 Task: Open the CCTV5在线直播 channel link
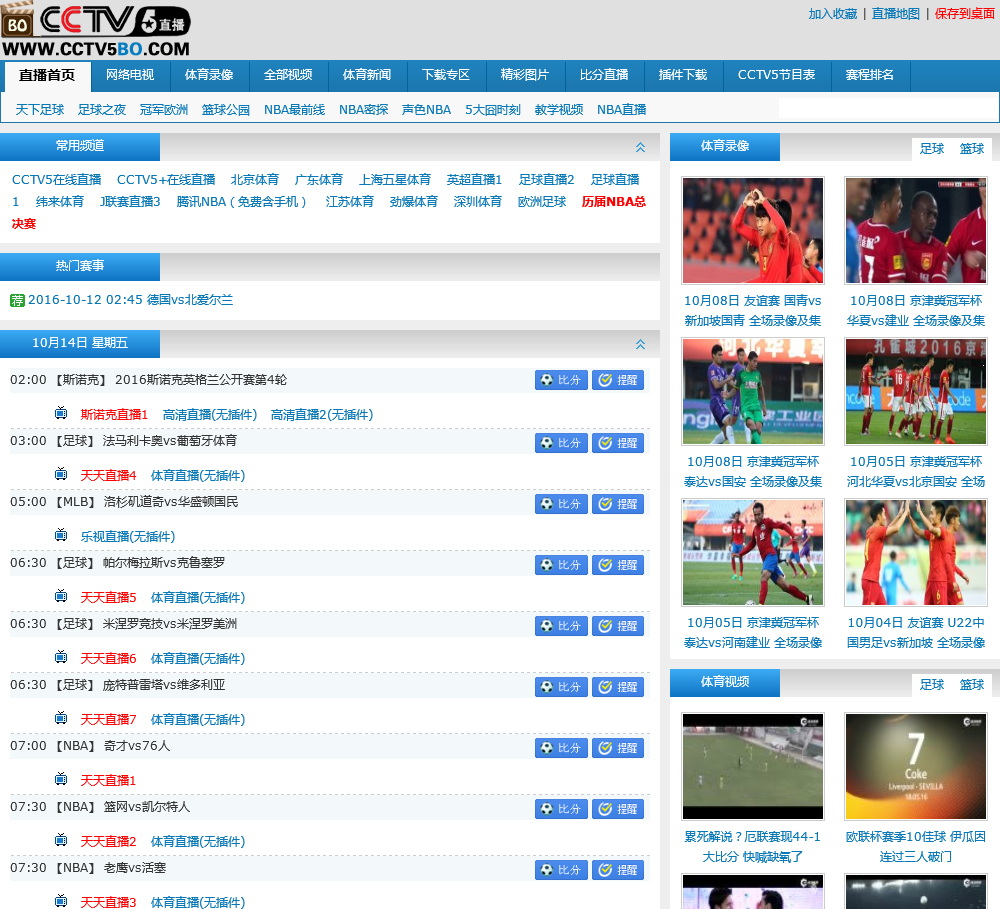pyautogui.click(x=57, y=180)
